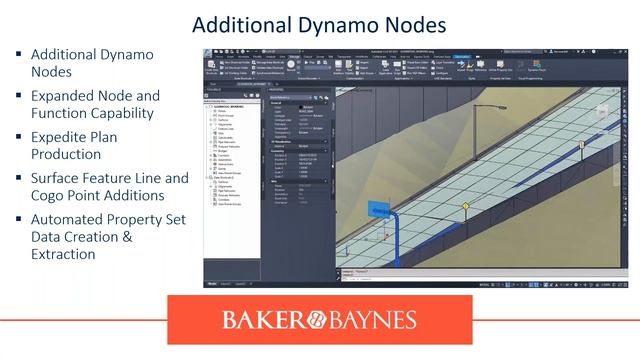Click the search field in the title bar

tap(523, 51)
